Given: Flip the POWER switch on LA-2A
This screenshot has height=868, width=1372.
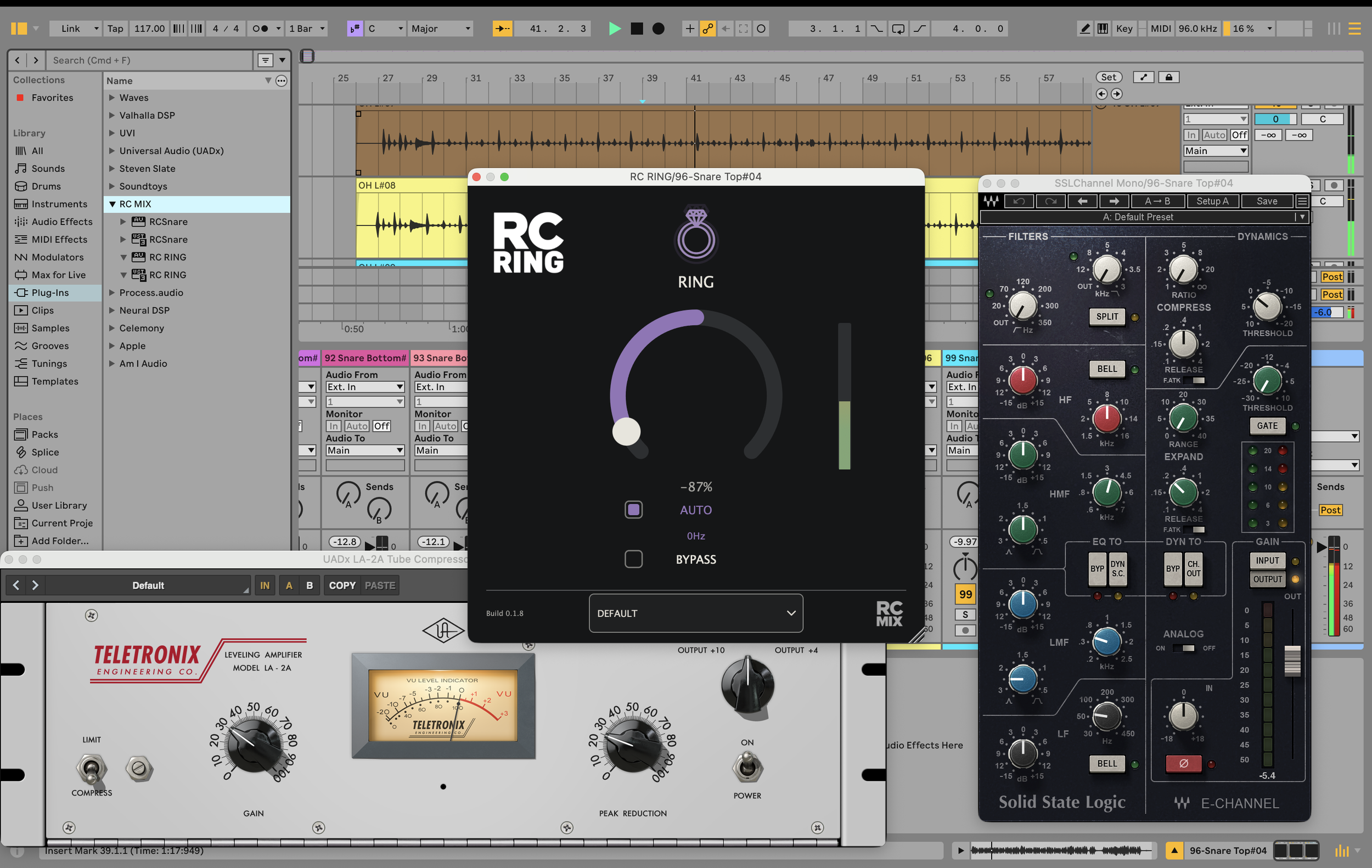Looking at the screenshot, I should tap(747, 767).
